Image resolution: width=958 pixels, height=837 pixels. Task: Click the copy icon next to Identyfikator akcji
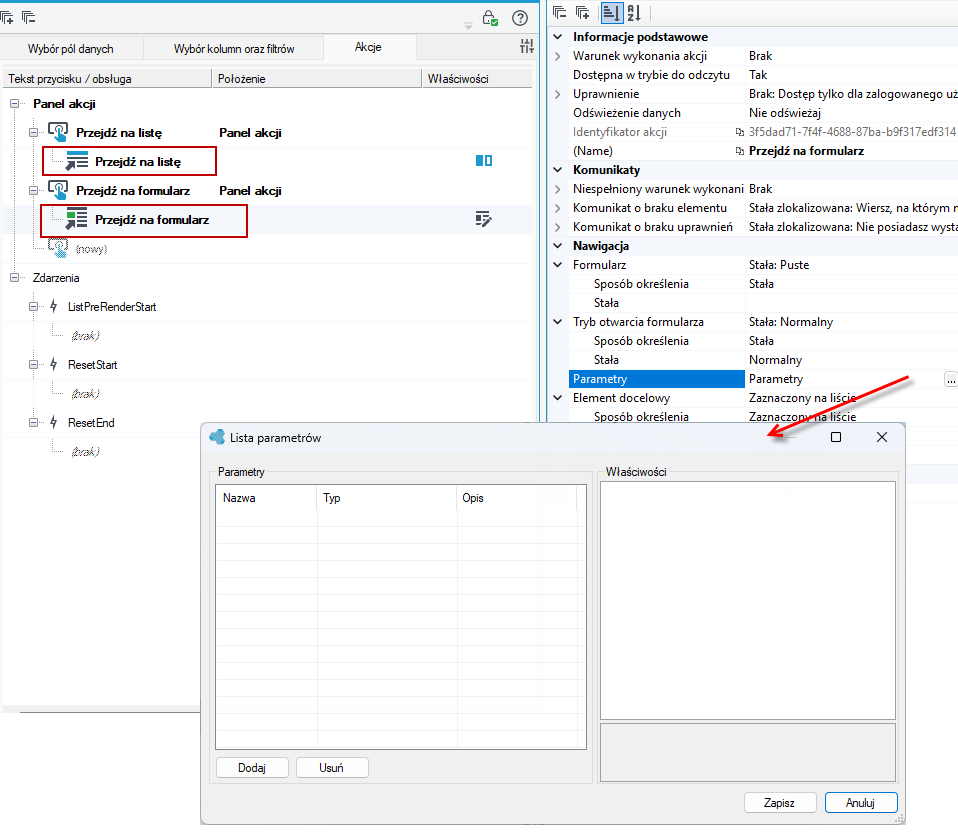click(x=739, y=132)
